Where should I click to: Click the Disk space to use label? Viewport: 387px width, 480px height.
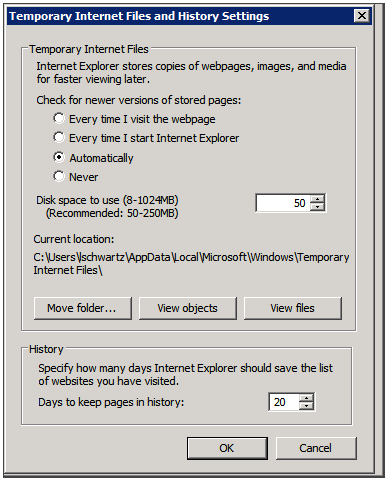[107, 200]
